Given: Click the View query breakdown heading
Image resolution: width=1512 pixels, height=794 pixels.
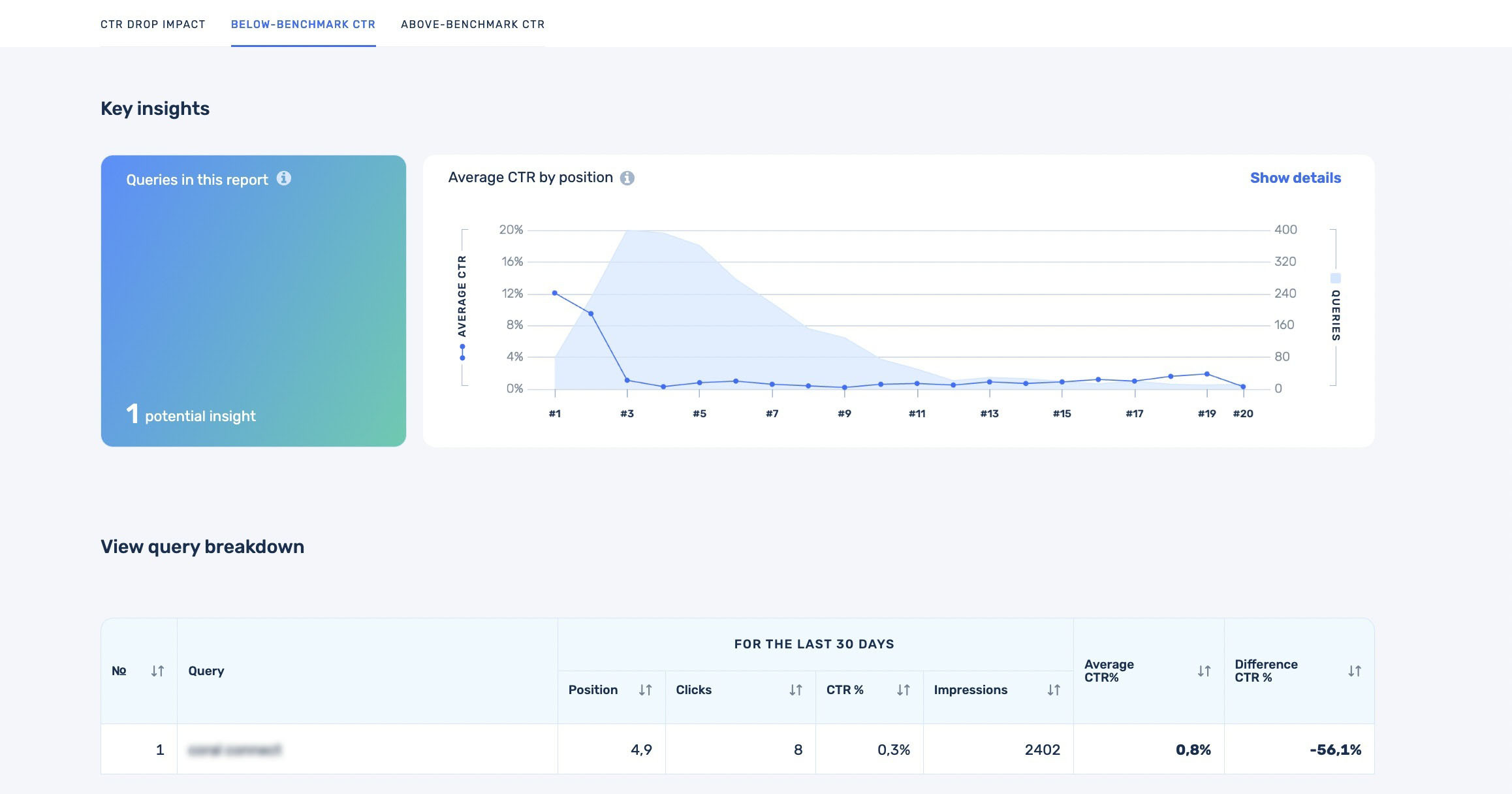Looking at the screenshot, I should point(202,547).
